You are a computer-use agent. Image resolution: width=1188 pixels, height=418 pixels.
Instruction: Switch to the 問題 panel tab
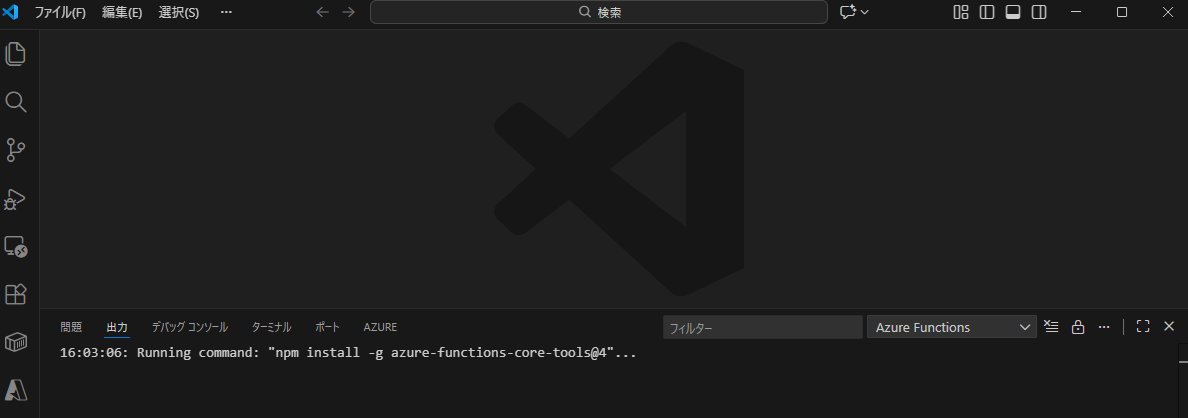pyautogui.click(x=71, y=327)
